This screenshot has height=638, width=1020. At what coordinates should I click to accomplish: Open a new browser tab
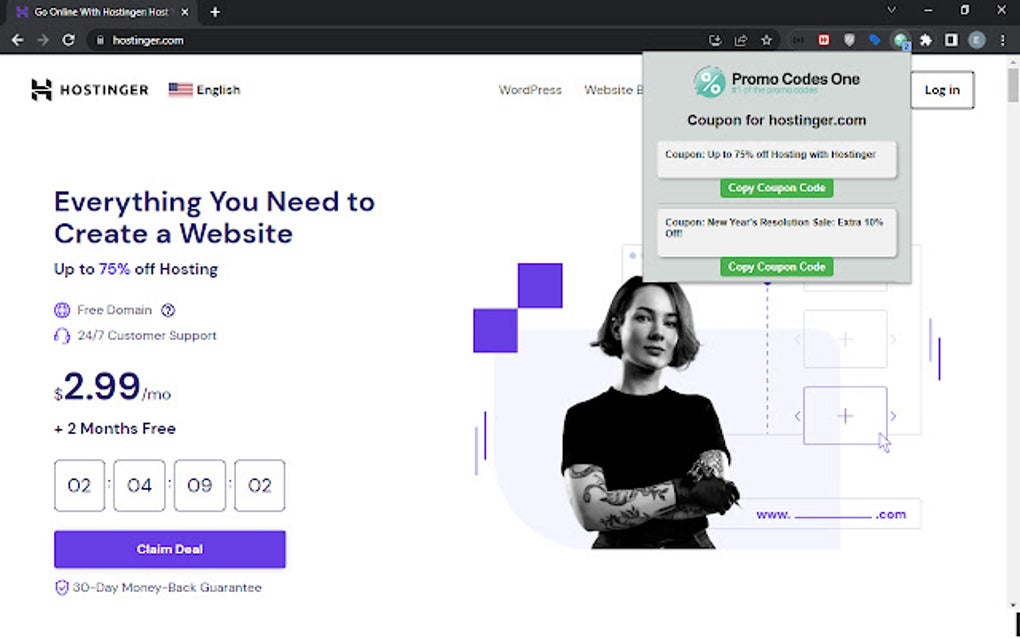(x=215, y=12)
